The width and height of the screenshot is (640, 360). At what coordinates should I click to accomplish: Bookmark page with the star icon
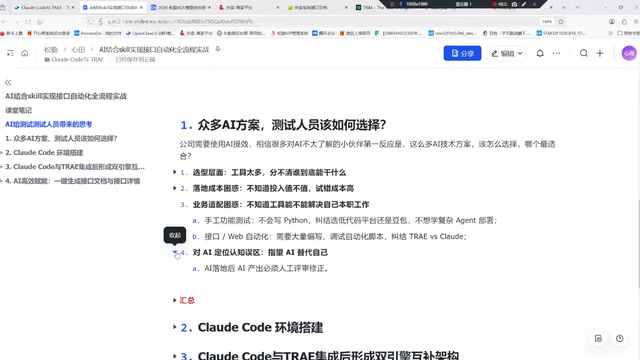click(x=561, y=22)
